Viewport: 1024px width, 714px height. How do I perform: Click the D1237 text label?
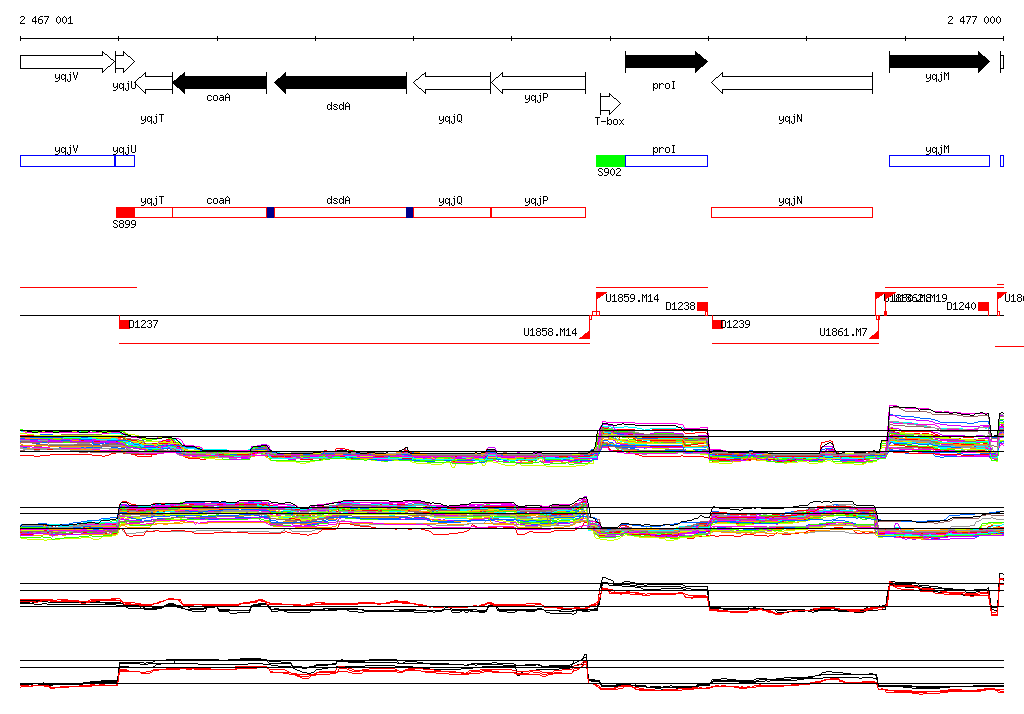[x=144, y=324]
